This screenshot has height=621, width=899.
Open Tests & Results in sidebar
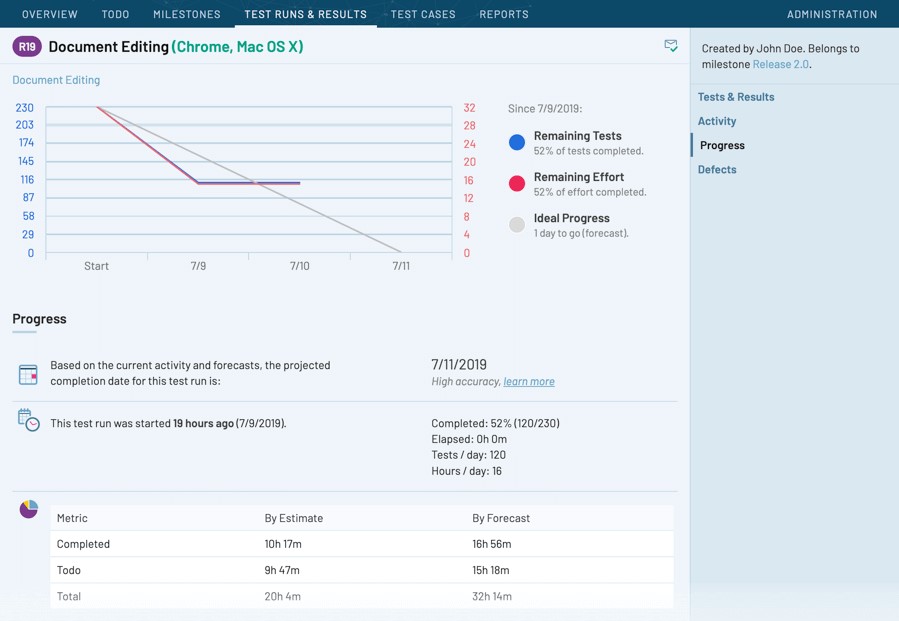736,97
